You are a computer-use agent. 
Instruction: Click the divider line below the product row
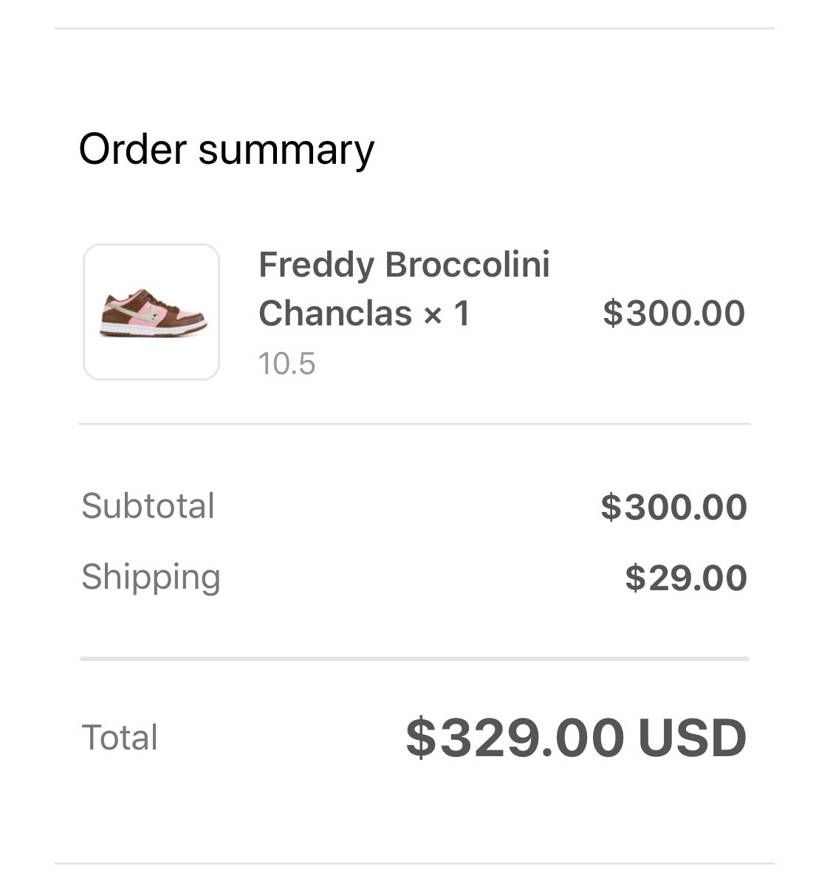(x=414, y=424)
